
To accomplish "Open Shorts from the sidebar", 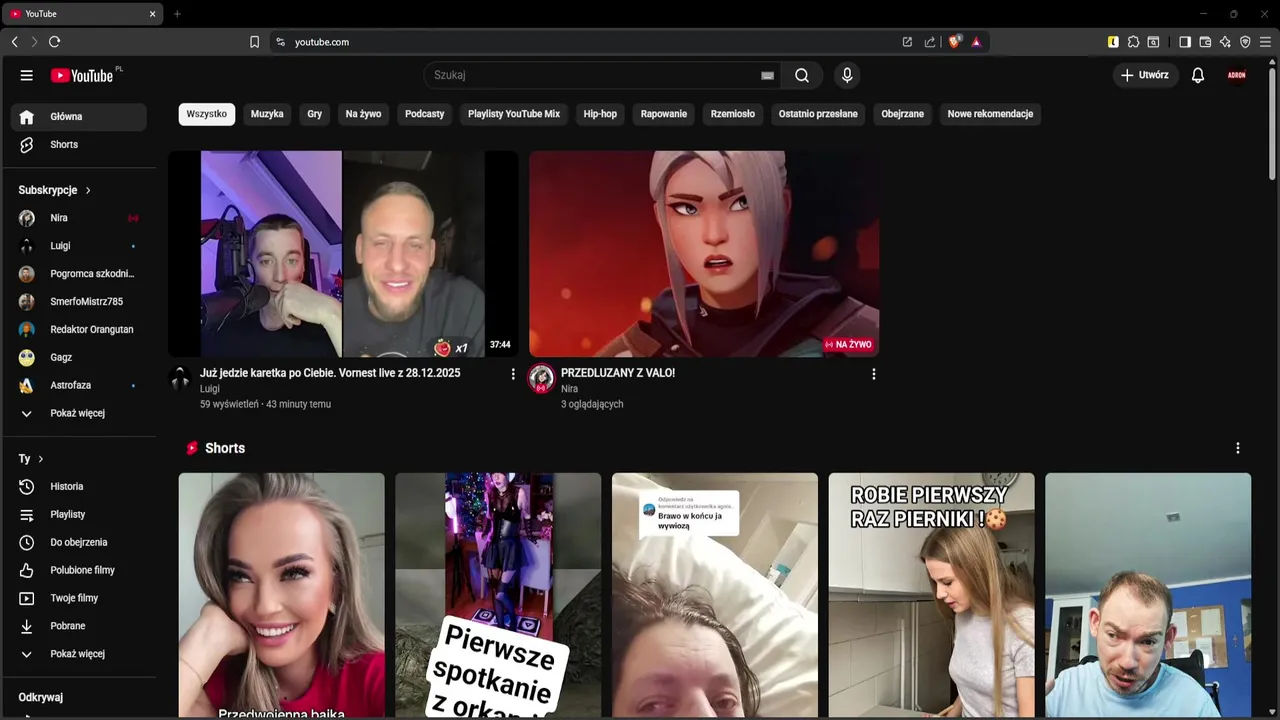I will coord(79,145).
